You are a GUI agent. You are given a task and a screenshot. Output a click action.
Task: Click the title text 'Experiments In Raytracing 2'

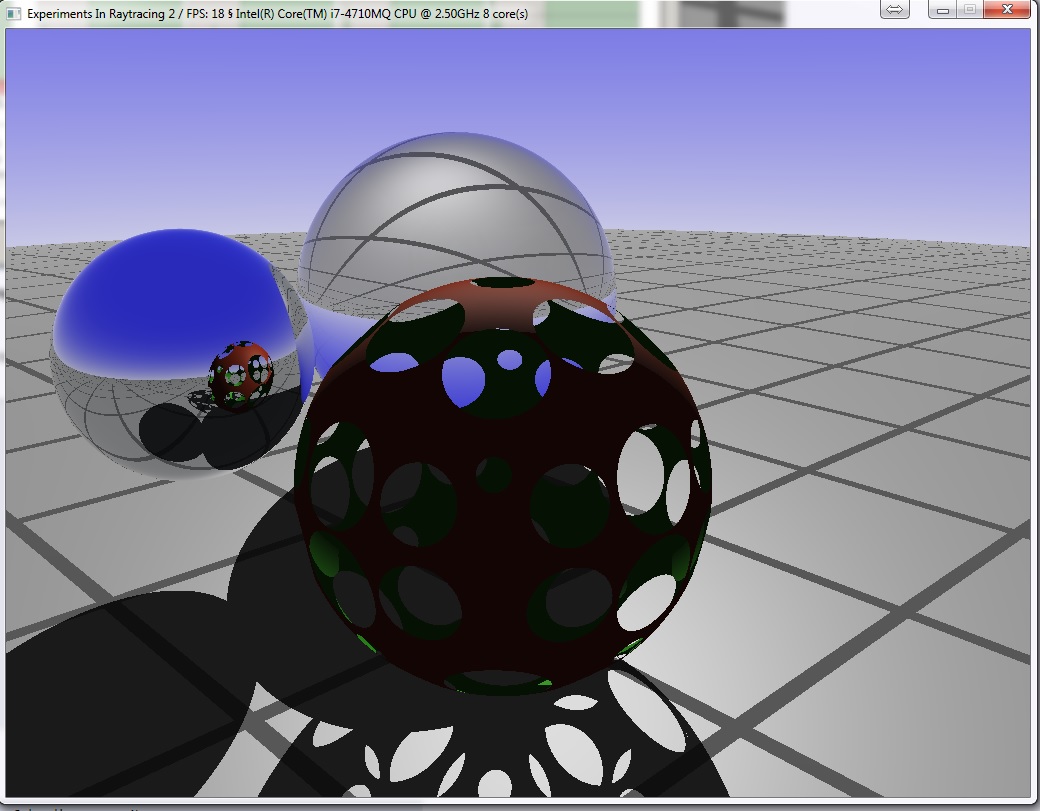click(x=101, y=14)
